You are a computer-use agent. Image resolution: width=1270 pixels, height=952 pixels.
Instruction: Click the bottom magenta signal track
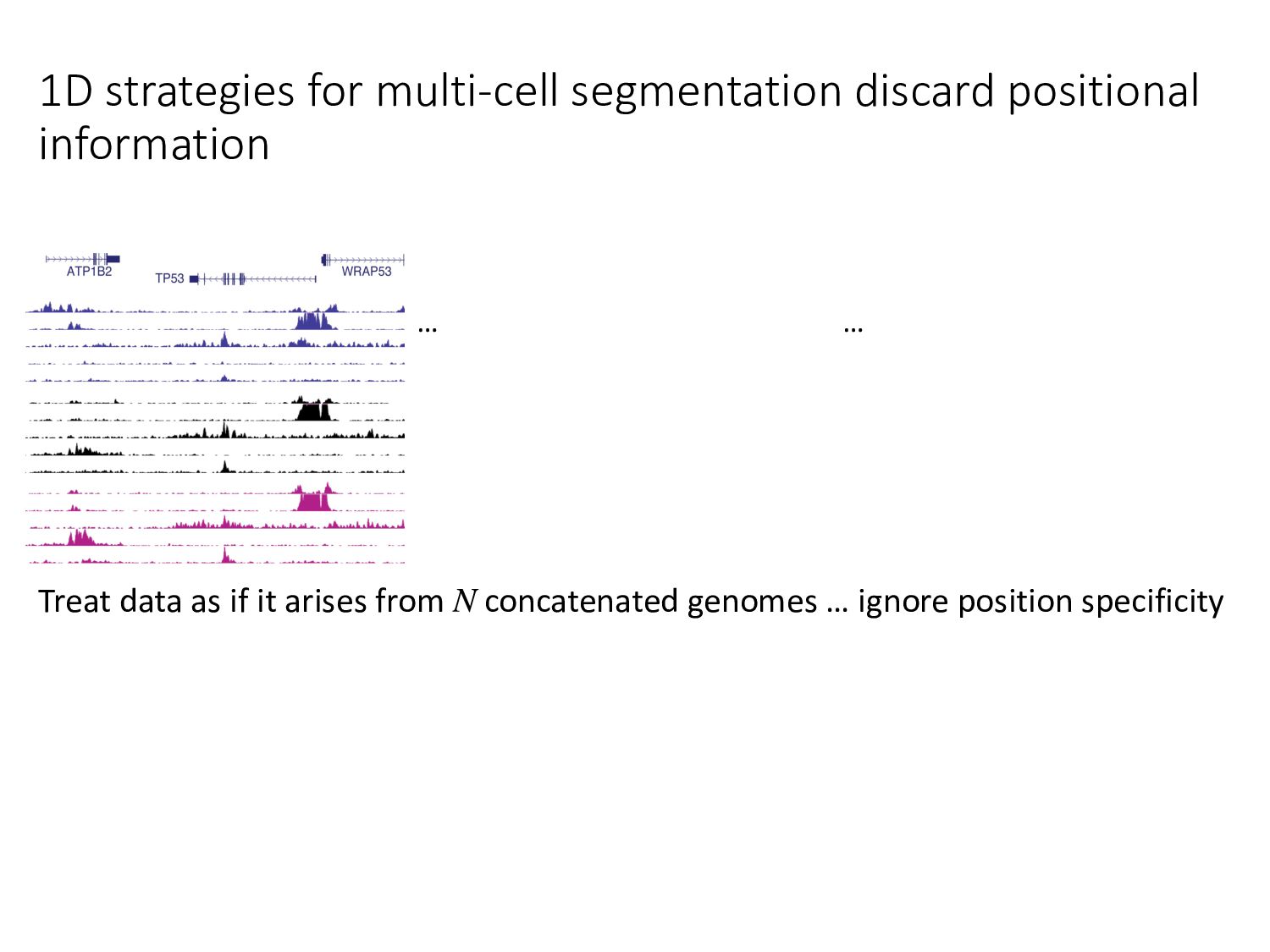pyautogui.click(x=216, y=559)
